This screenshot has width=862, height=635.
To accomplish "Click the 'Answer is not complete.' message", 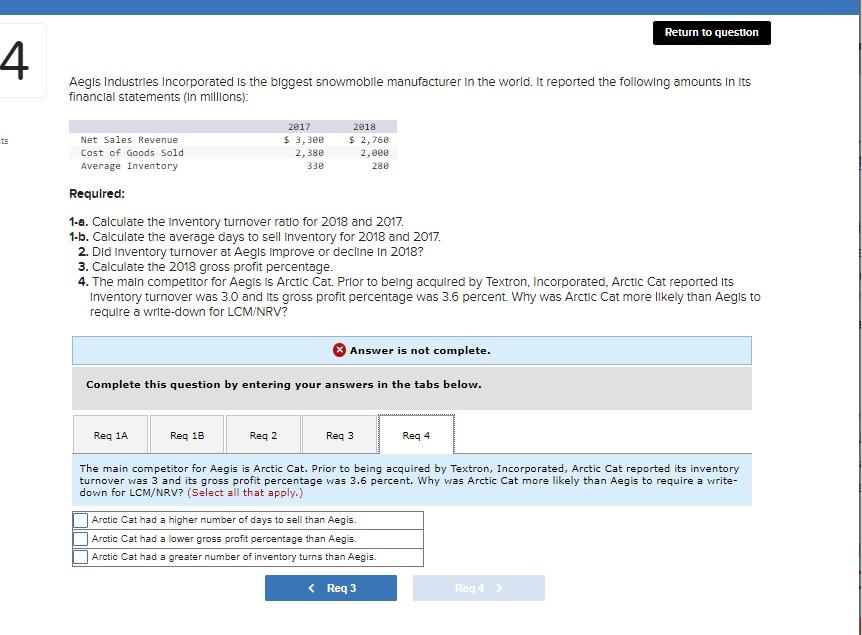I will pyautogui.click(x=420, y=350).
